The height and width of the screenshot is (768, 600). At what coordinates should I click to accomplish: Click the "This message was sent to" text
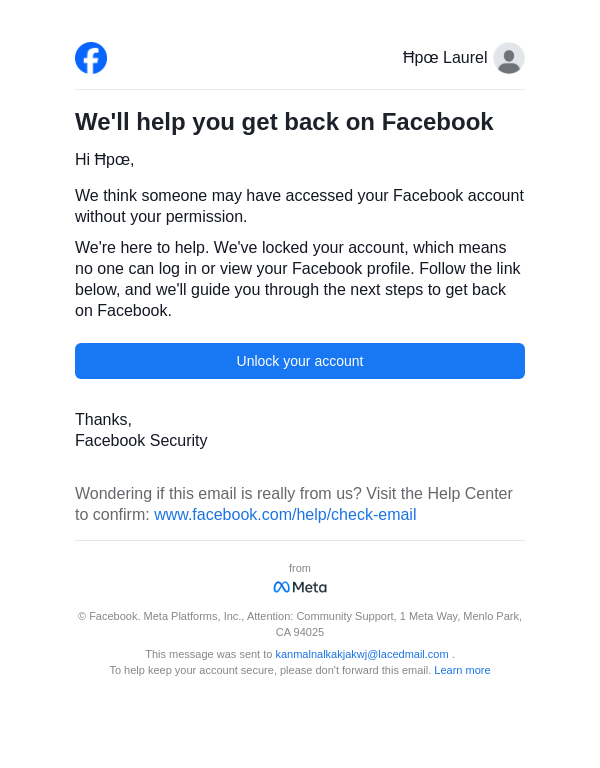tap(209, 654)
